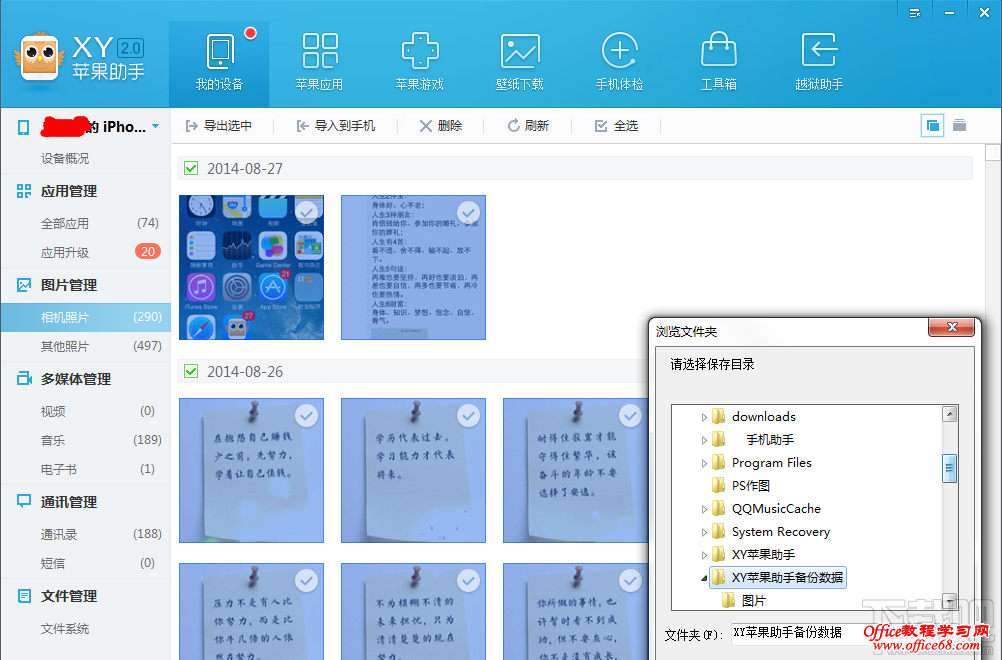Deselect the first sticky note photo's checkmark
Viewport: 1002px width, 660px height.
click(x=305, y=413)
